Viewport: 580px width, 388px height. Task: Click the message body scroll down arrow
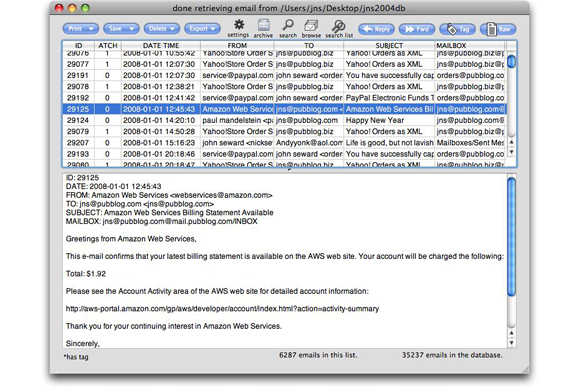(x=511, y=343)
